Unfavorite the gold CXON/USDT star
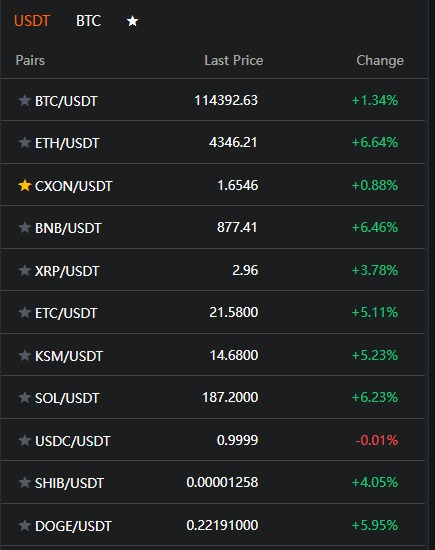The height and width of the screenshot is (550, 435). click(25, 185)
